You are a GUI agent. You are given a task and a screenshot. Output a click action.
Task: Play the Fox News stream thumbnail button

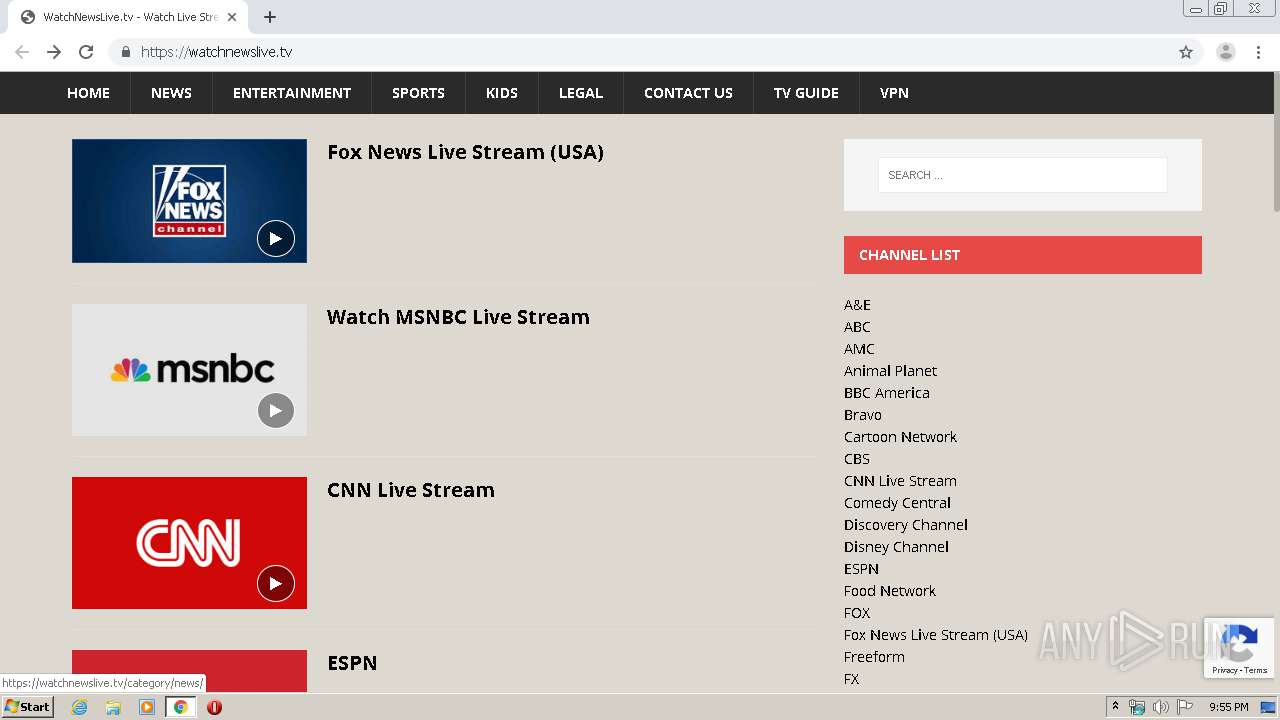click(276, 239)
